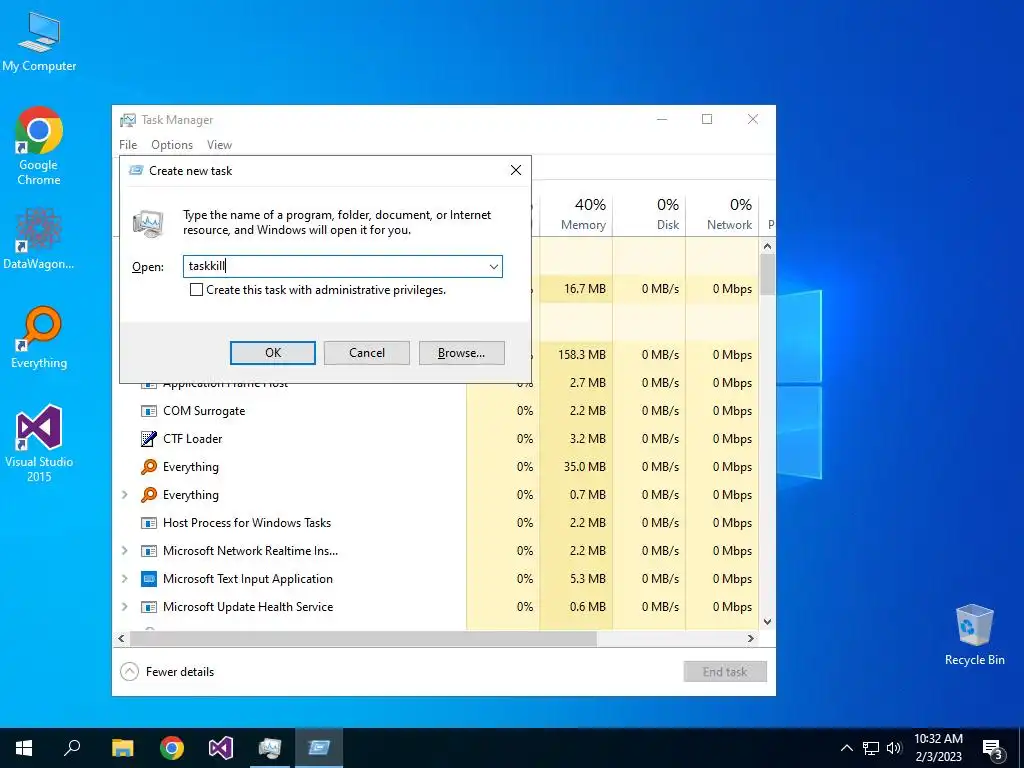
Task: Open the notification center icon
Action: point(993,748)
